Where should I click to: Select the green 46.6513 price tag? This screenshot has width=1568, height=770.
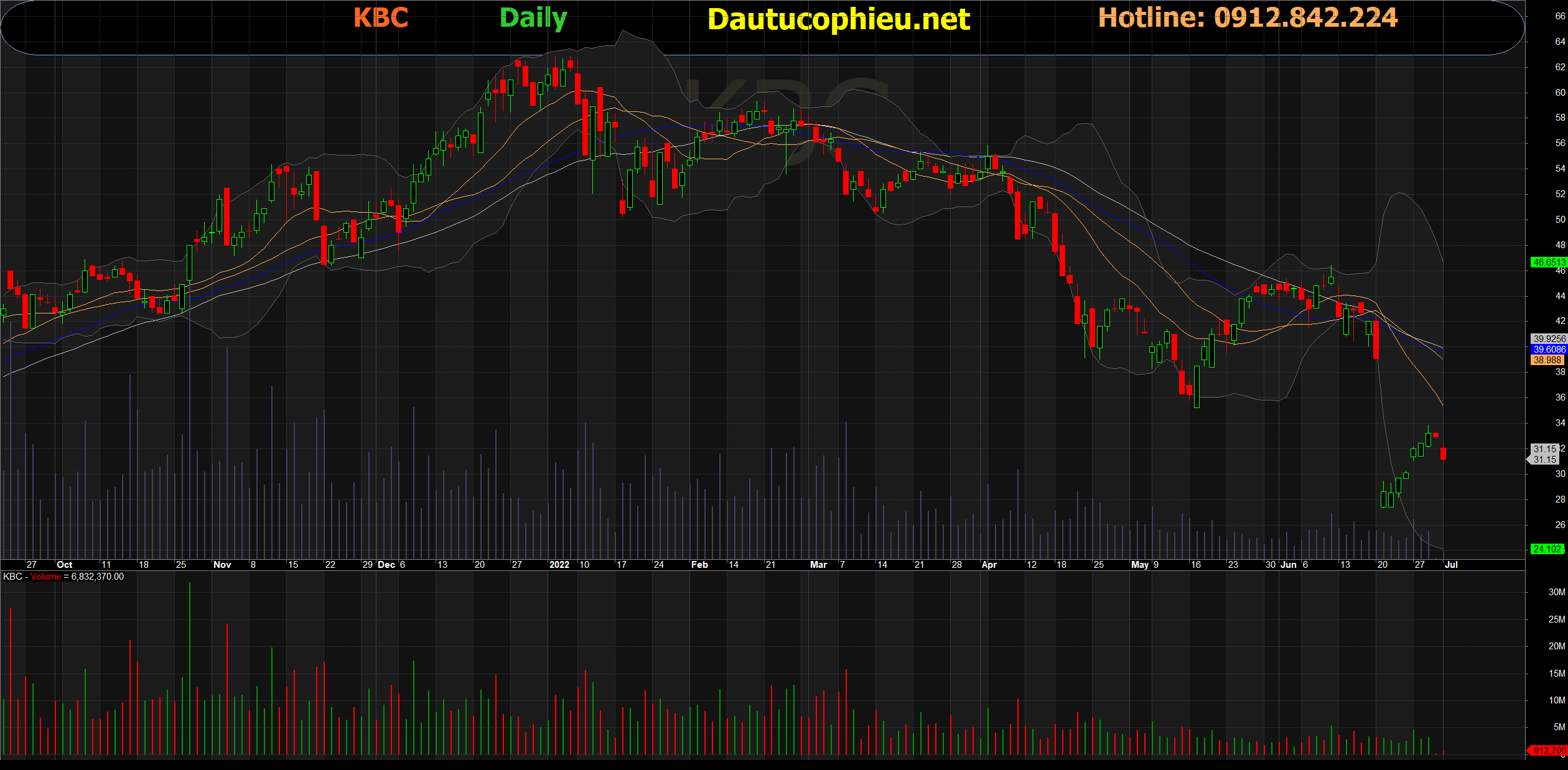coord(1548,262)
